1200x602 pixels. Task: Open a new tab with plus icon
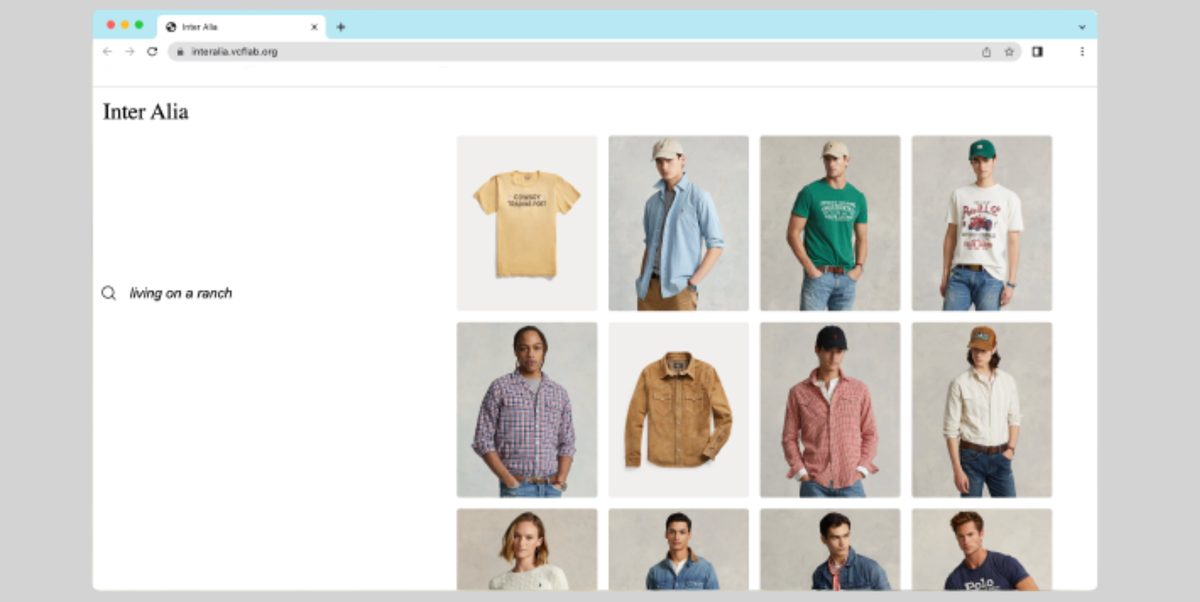(x=341, y=27)
